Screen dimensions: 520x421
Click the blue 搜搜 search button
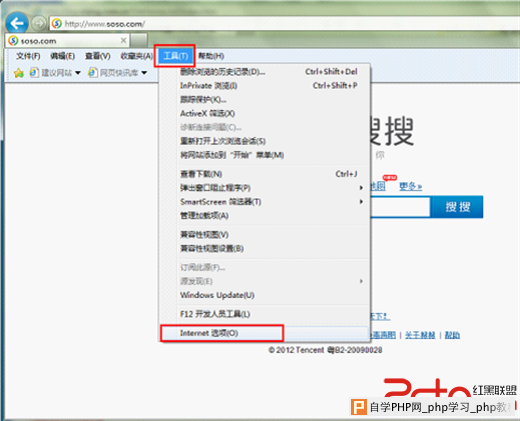tap(457, 207)
